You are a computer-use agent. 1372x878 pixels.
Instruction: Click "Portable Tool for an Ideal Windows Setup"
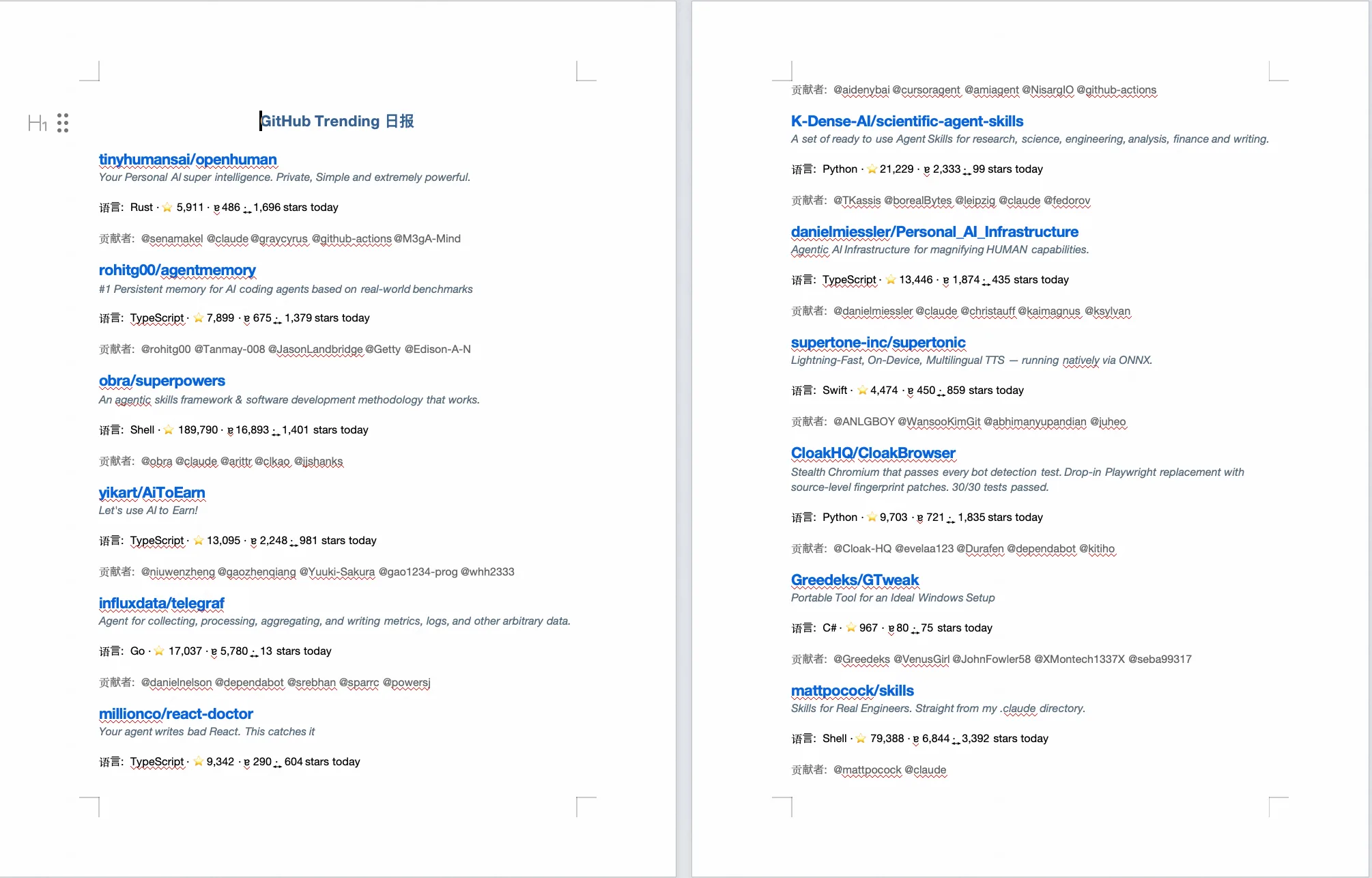[x=893, y=598]
